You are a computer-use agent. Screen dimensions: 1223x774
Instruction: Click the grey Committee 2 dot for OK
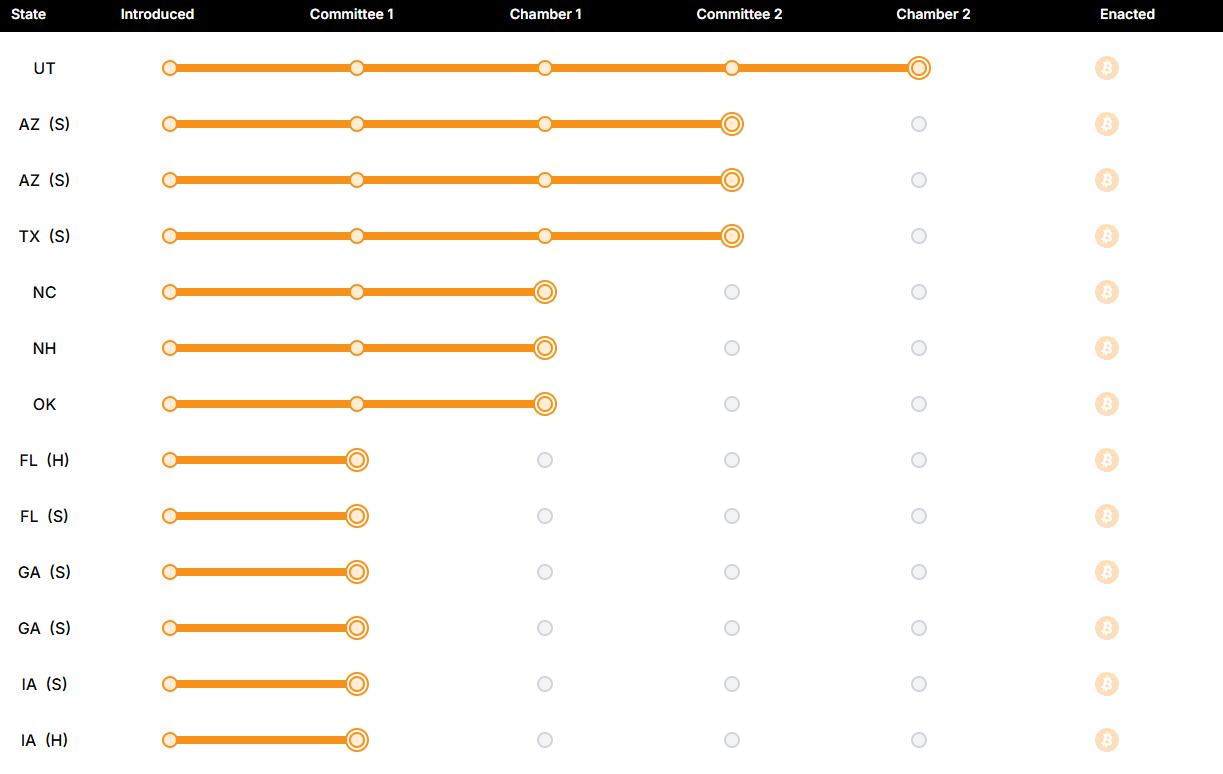point(732,404)
